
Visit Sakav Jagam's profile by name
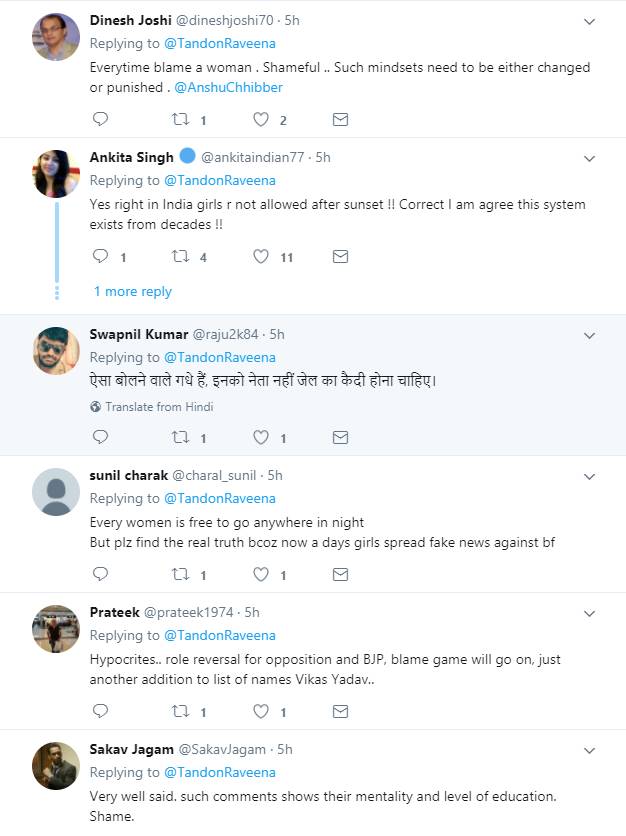tap(130, 749)
